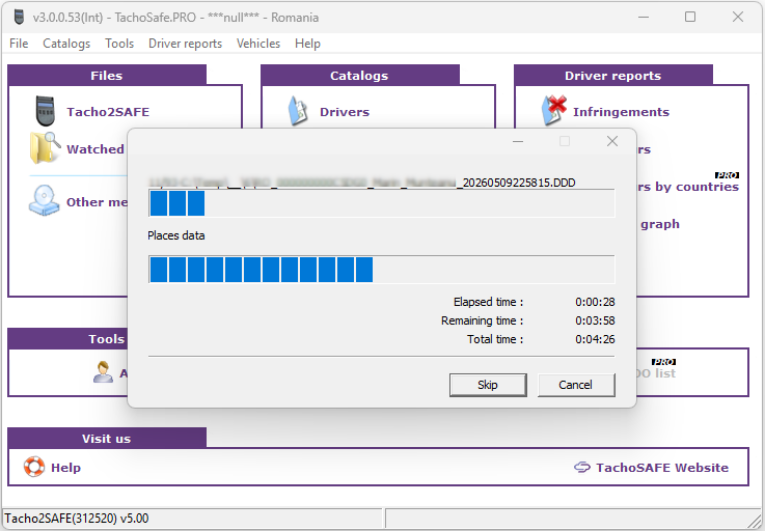The image size is (765, 531).
Task: Click the Total time value 0:04:26
Action: 595,339
